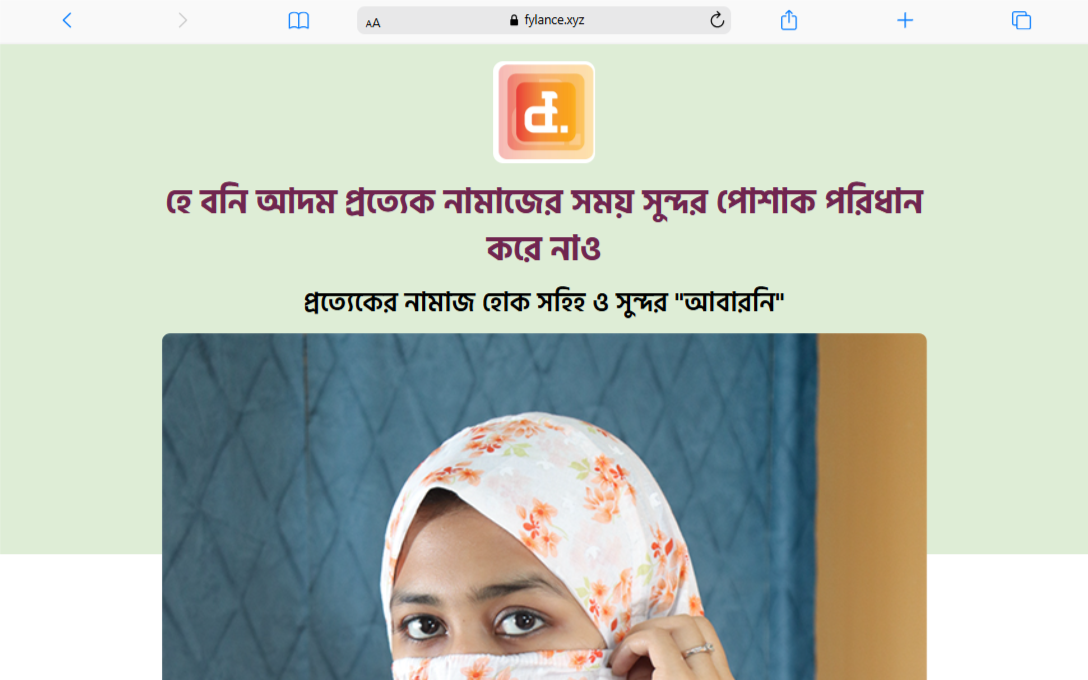Screen dimensions: 1088x680
Task: Open a new tab with plus icon
Action: [x=905, y=20]
